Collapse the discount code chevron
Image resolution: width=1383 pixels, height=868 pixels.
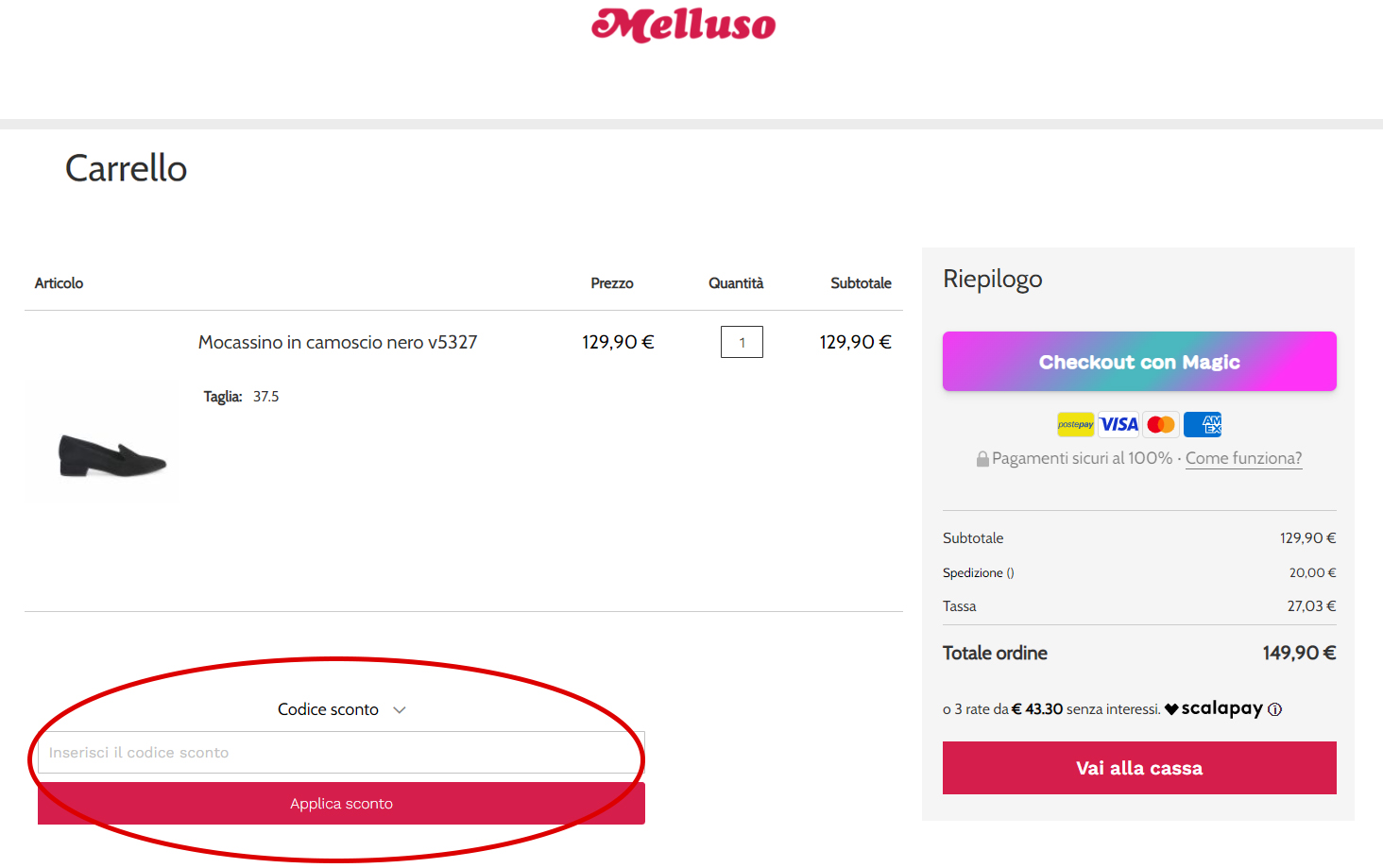coord(399,709)
